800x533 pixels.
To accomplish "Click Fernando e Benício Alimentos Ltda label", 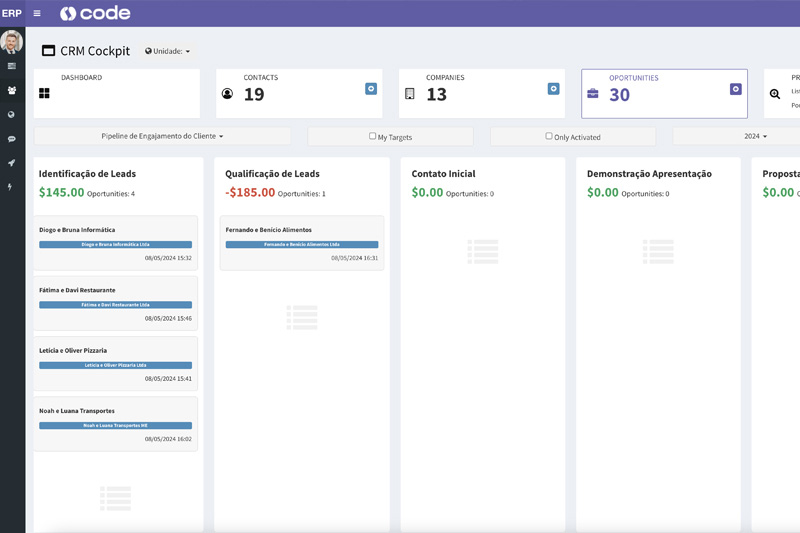I will click(x=301, y=244).
